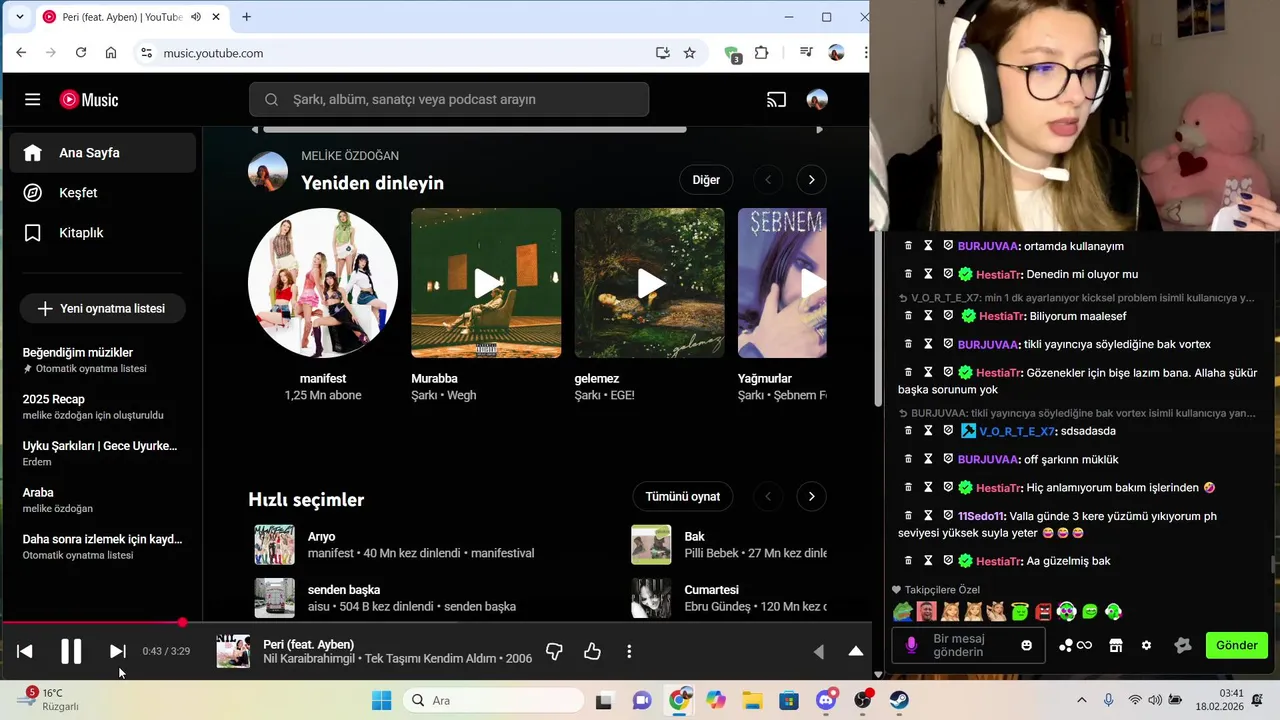
Task: Click Nil Karaibrahimgil artist link in player
Action: [x=310, y=659]
